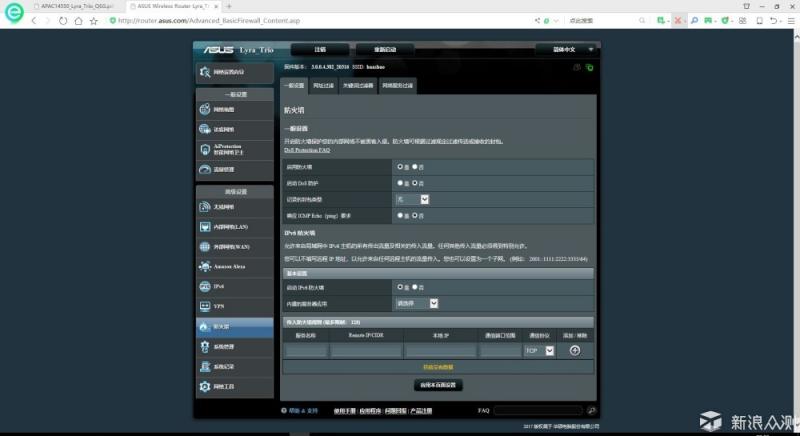This screenshot has height=436, width=800.
Task: Click the Reboot button
Action: click(385, 49)
